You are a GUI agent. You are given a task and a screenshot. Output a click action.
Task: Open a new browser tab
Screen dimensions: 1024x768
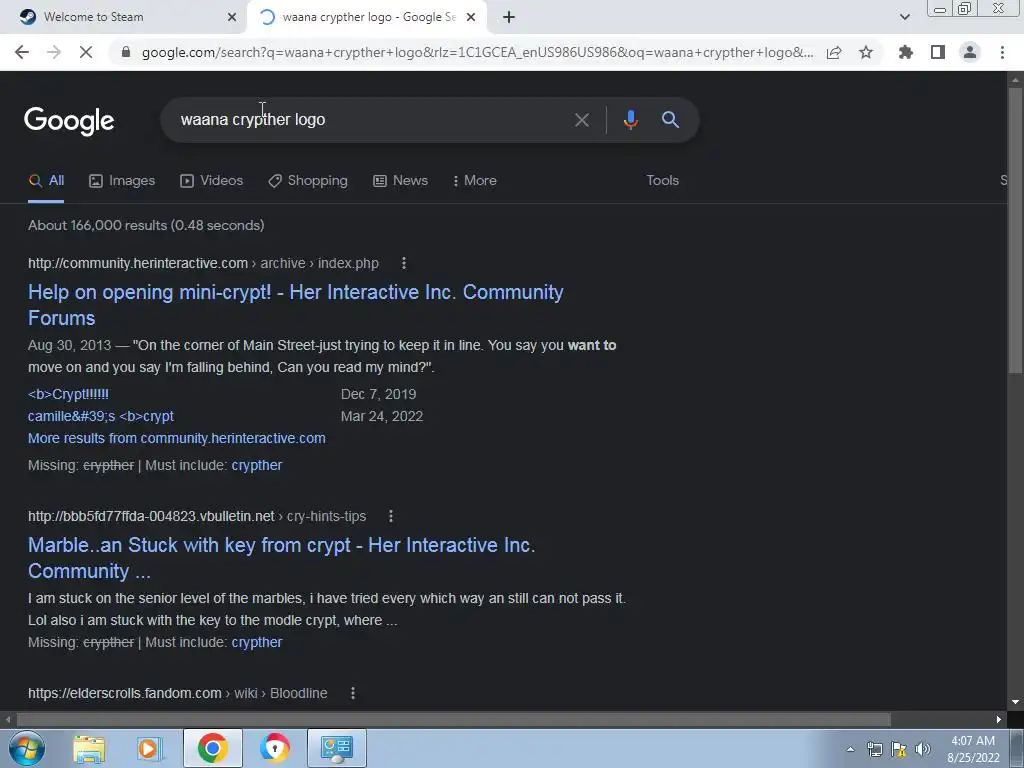point(509,17)
